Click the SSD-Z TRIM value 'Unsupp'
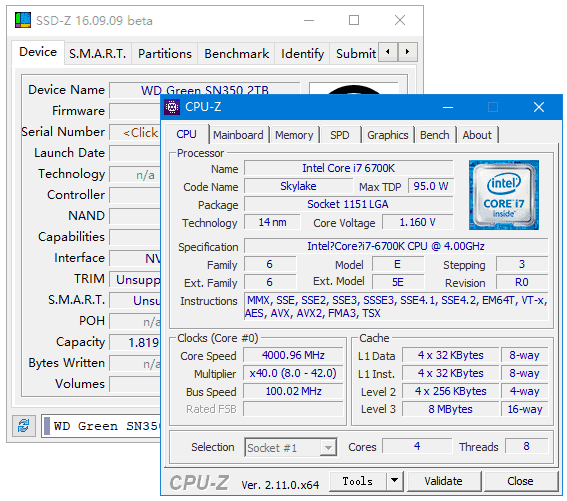 pyautogui.click(x=135, y=280)
